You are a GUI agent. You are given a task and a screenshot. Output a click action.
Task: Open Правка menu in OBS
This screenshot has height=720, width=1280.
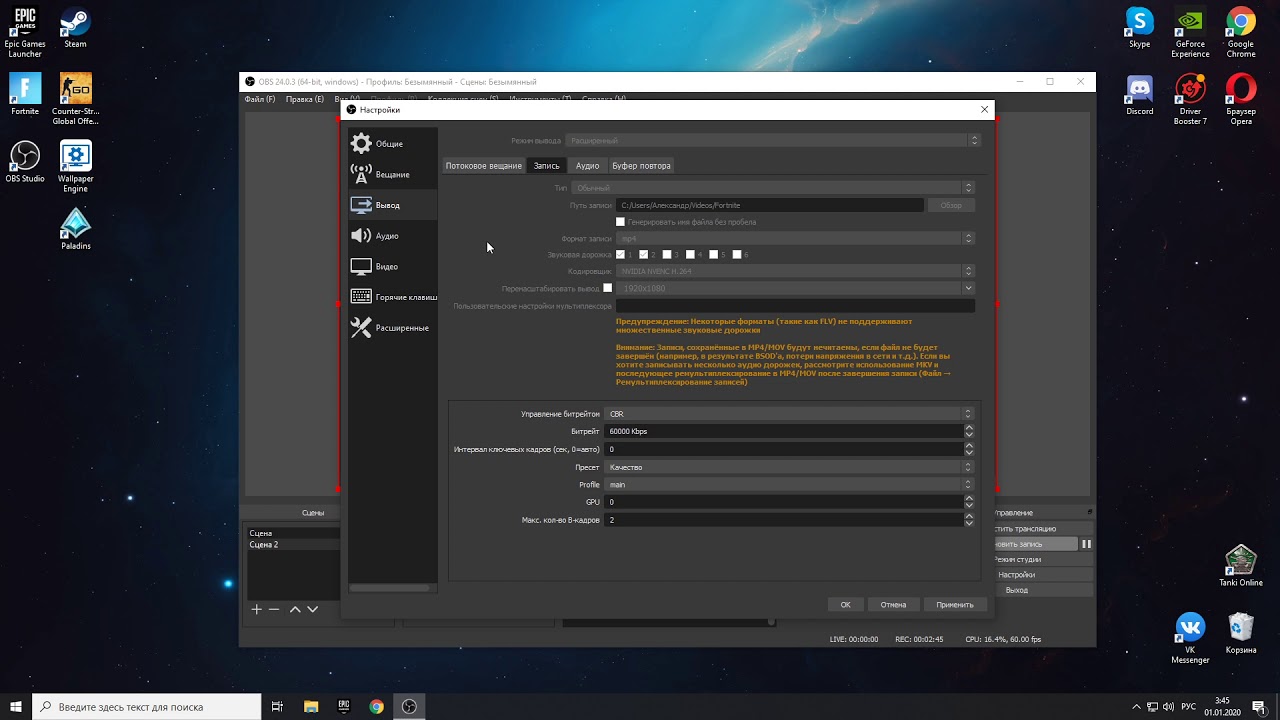click(x=305, y=99)
